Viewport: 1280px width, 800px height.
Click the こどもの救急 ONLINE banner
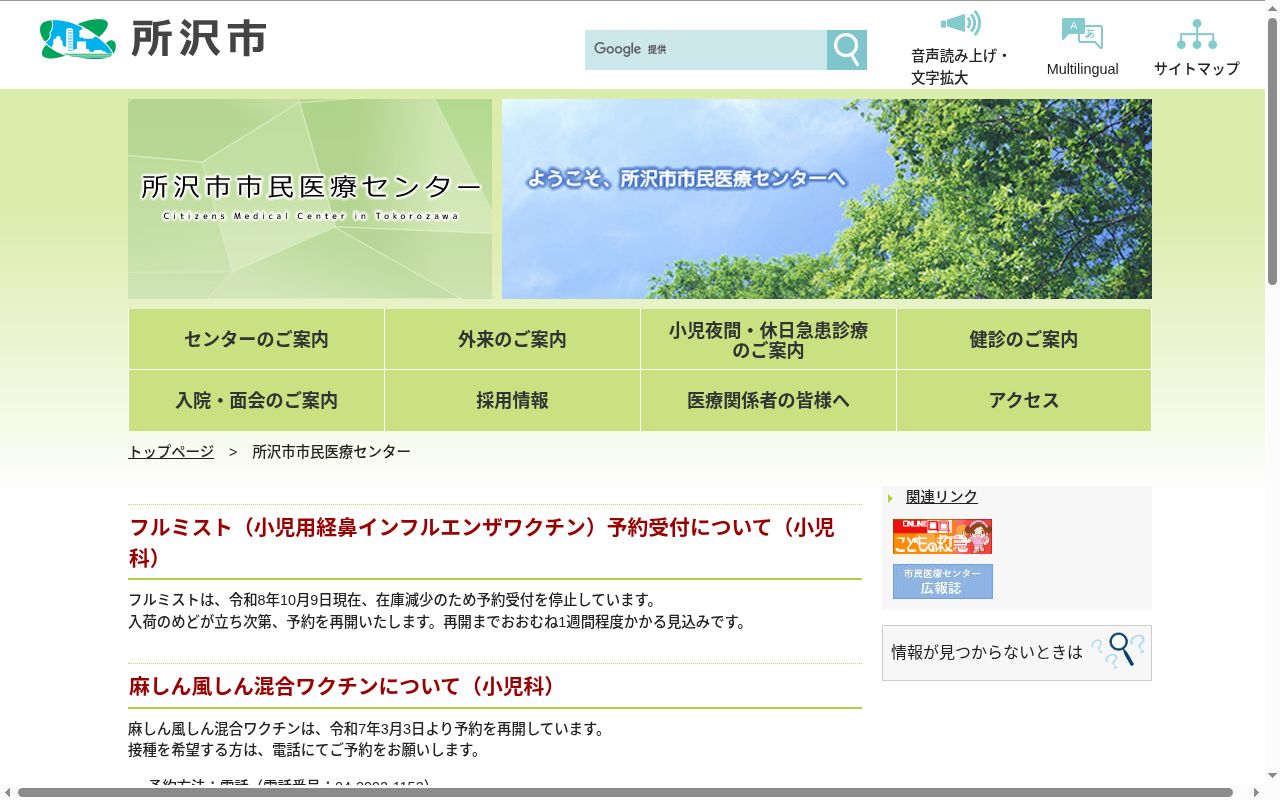click(942, 536)
